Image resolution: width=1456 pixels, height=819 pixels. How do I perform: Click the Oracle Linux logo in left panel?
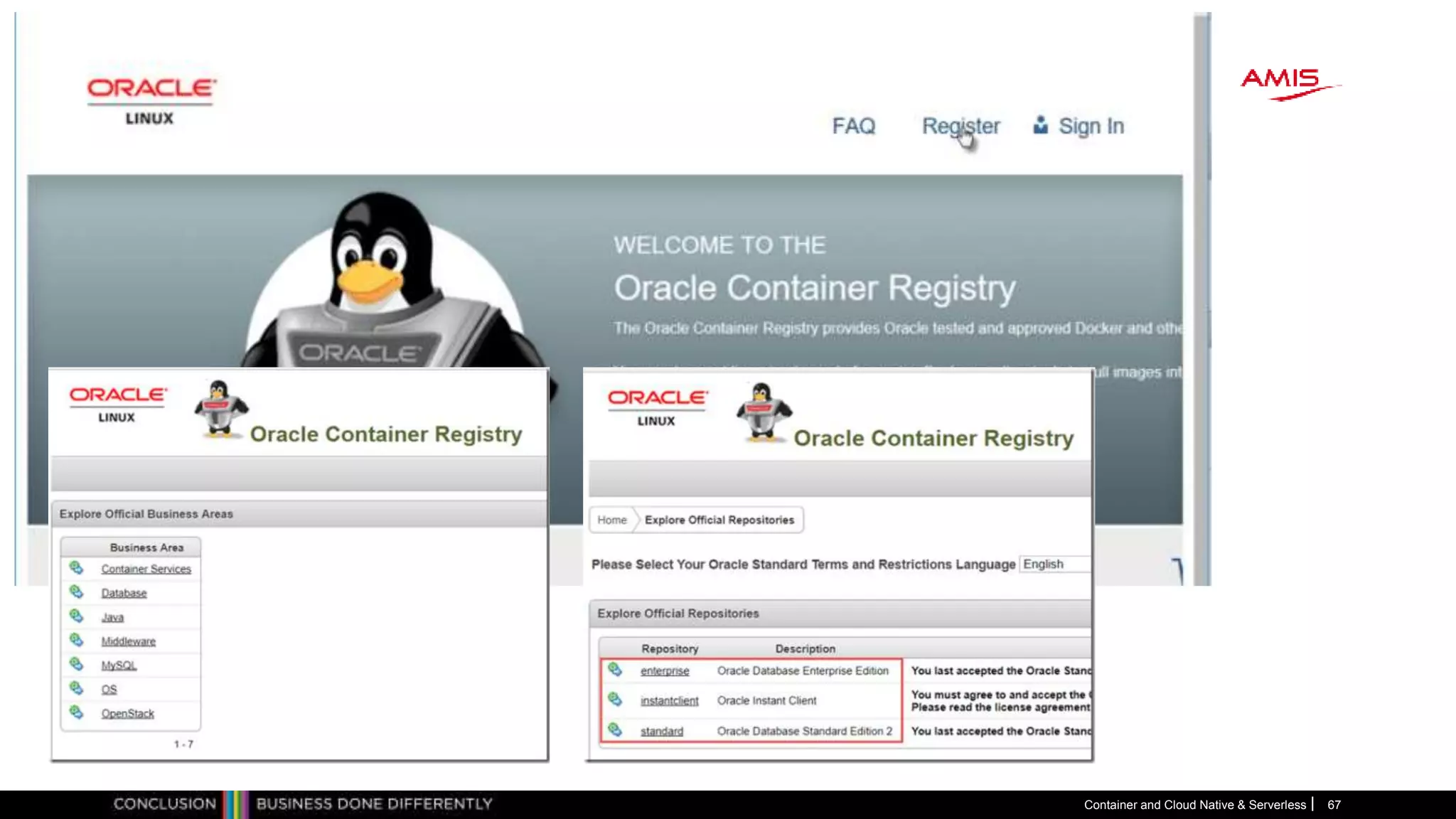coord(118,405)
